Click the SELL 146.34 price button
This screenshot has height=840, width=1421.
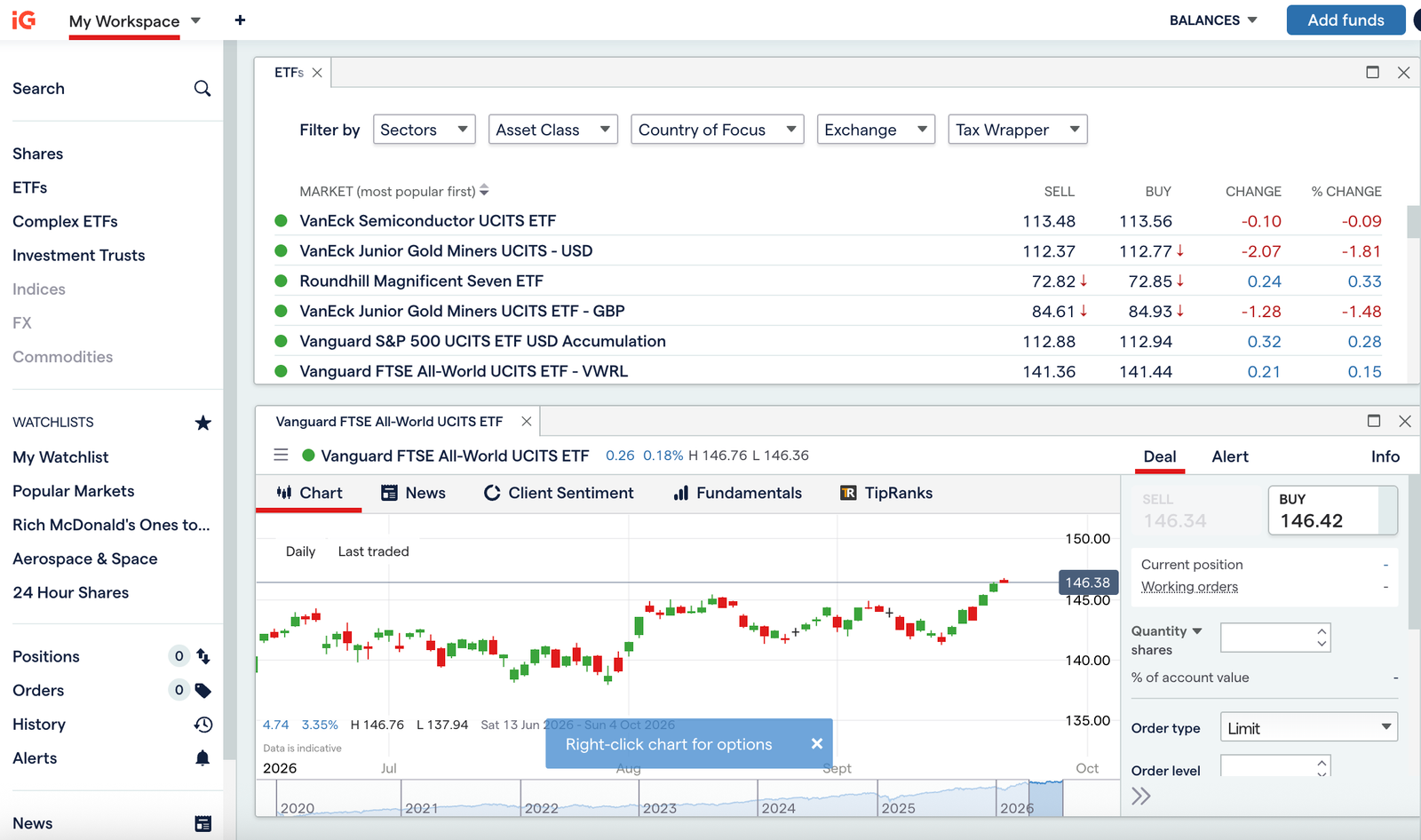pos(1196,511)
